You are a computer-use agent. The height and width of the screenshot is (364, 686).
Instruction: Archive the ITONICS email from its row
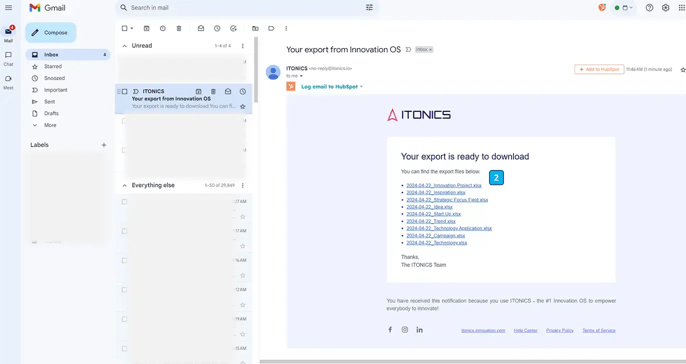[199, 91]
